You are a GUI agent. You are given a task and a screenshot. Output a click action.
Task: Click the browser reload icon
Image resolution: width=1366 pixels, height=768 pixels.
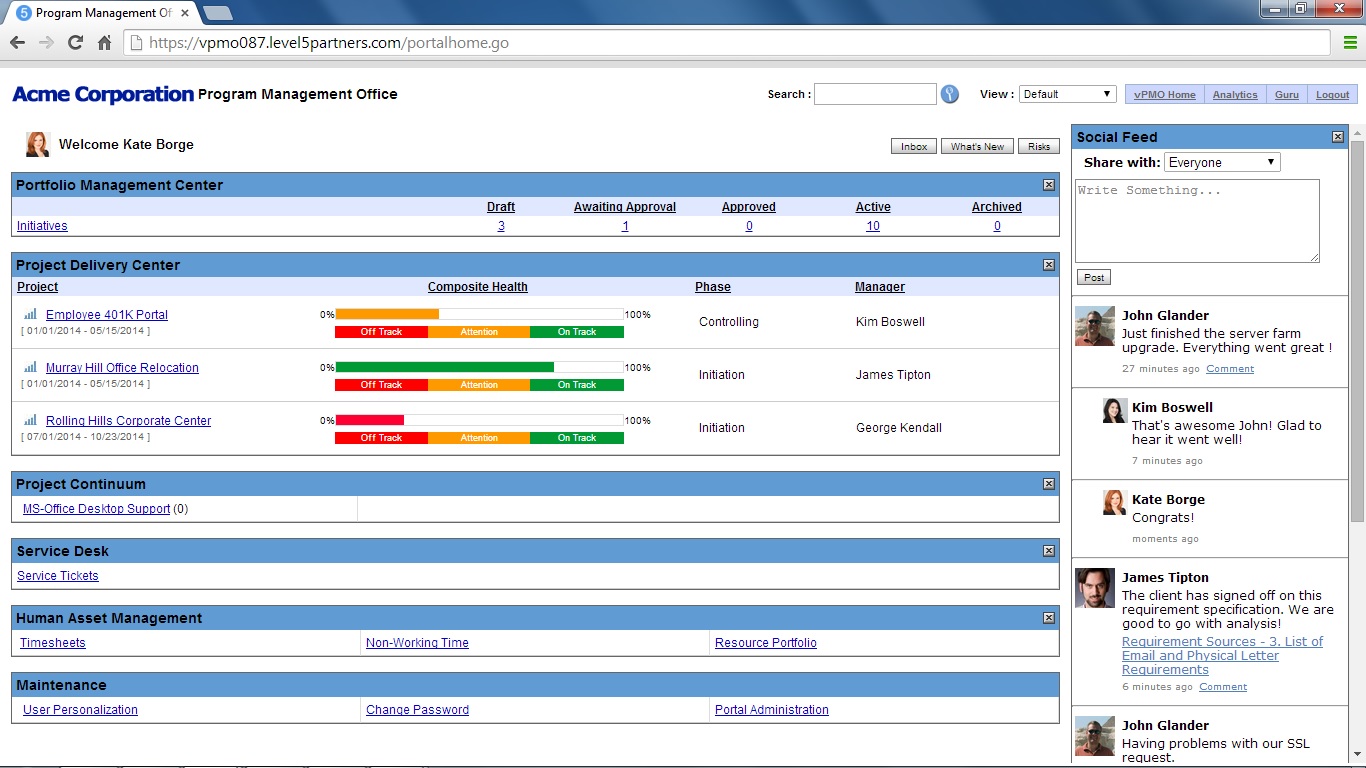click(x=75, y=42)
